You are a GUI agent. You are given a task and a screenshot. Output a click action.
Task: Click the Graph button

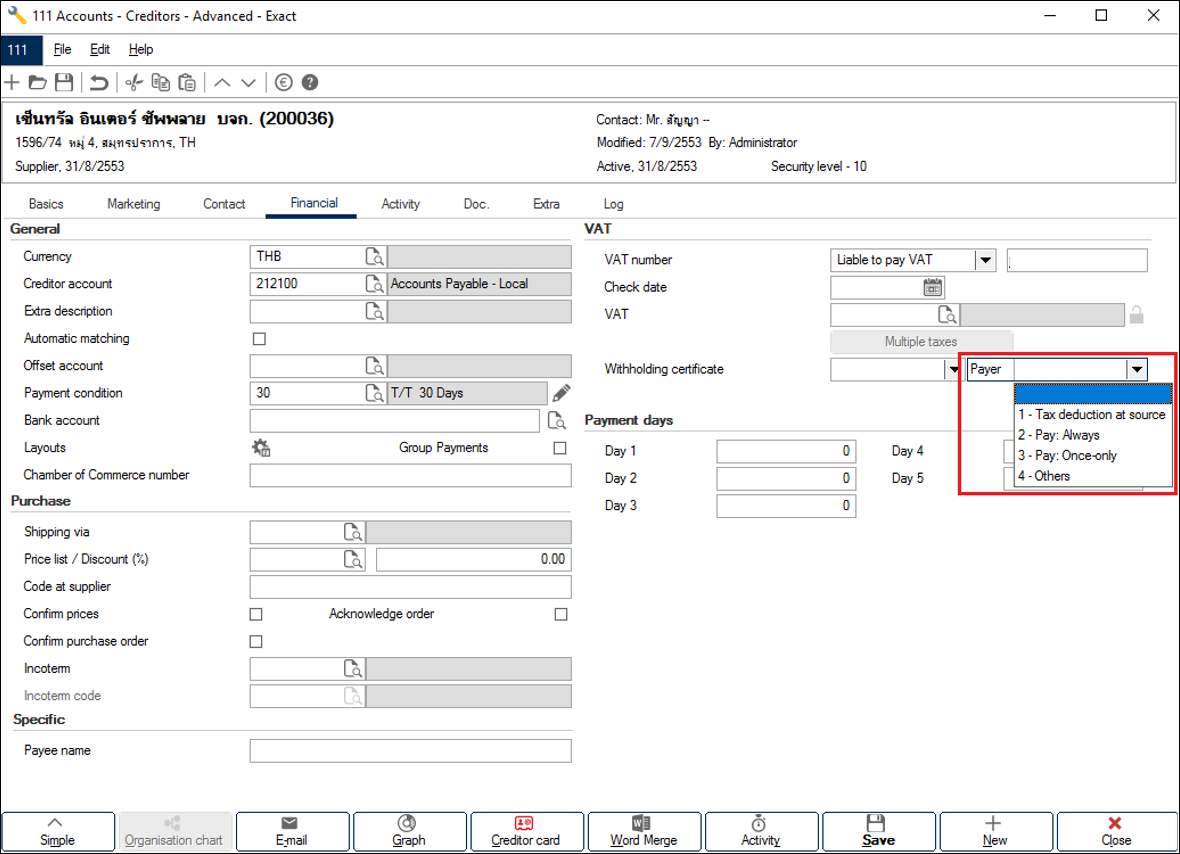tap(409, 831)
